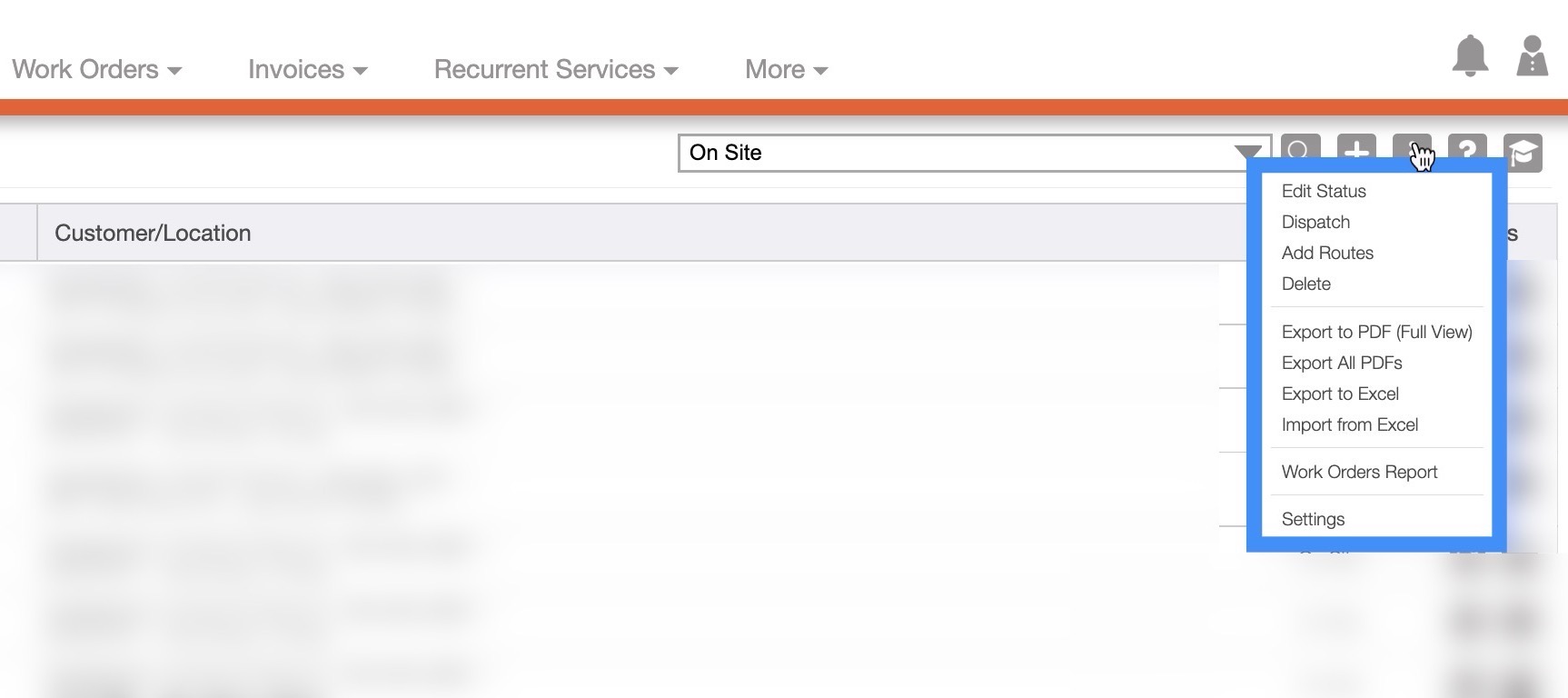The image size is (1568, 698).
Task: Open the user profile icon
Action: pos(1532,56)
